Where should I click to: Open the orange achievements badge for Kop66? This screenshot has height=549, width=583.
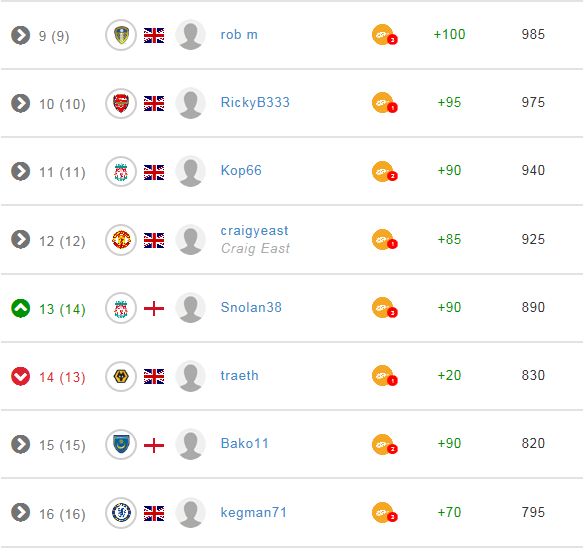pos(384,172)
